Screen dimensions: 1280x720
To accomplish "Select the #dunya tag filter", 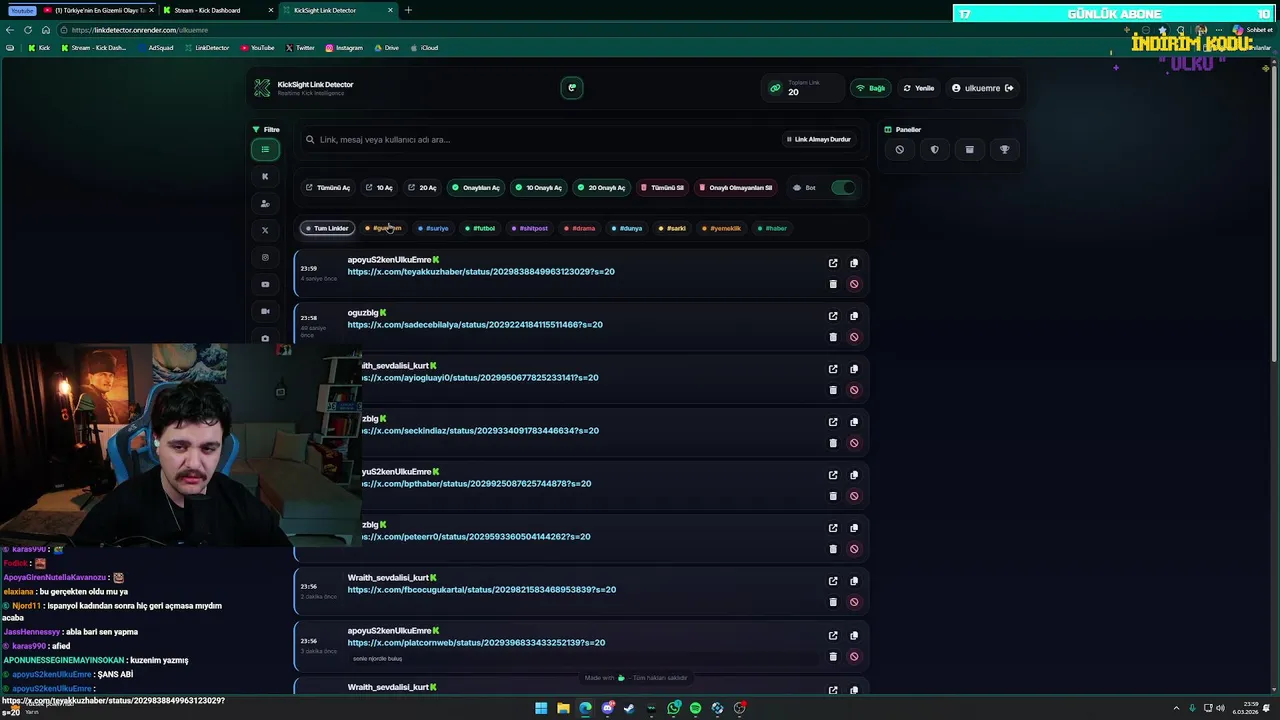I will (627, 228).
